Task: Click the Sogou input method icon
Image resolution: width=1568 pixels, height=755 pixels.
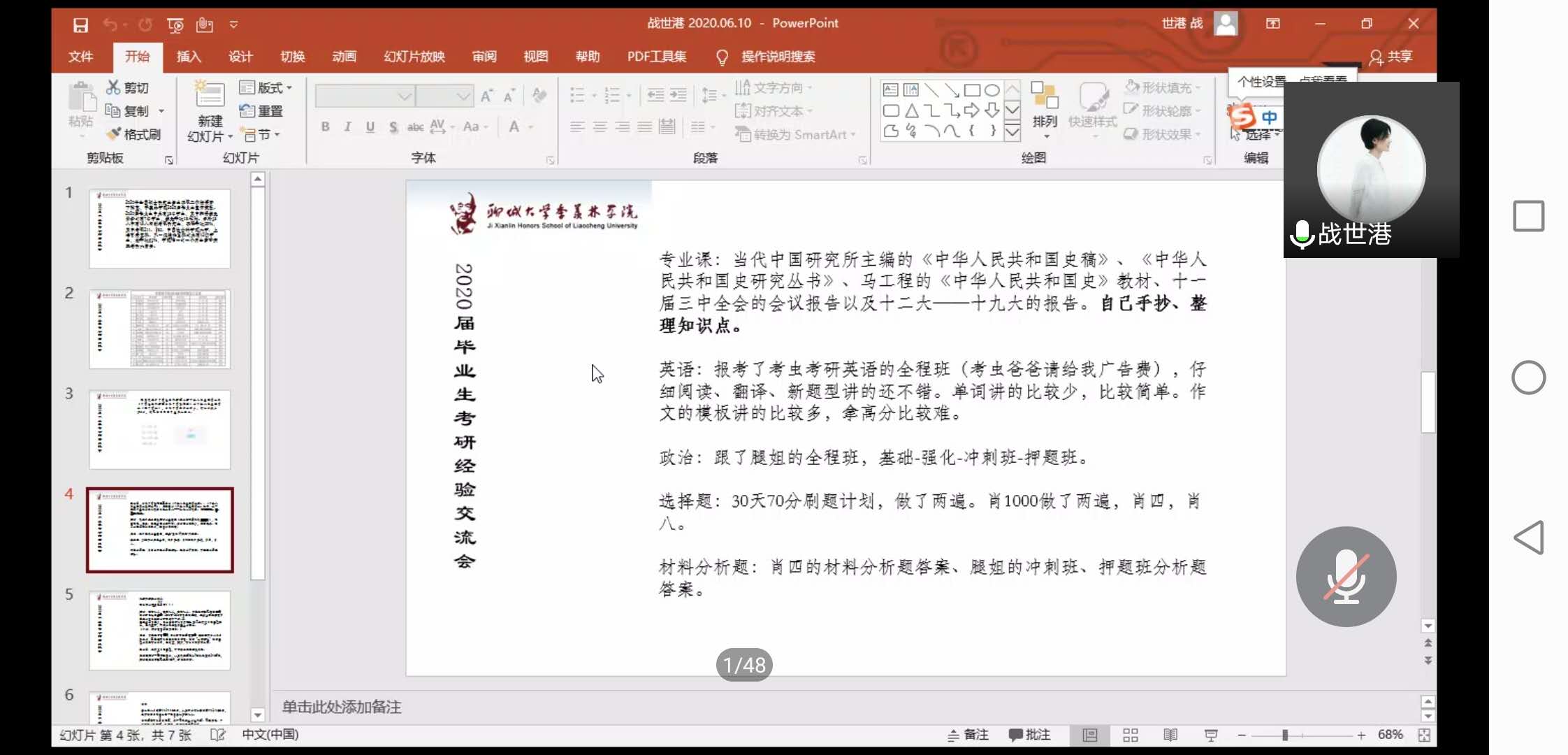Action: tap(1243, 116)
